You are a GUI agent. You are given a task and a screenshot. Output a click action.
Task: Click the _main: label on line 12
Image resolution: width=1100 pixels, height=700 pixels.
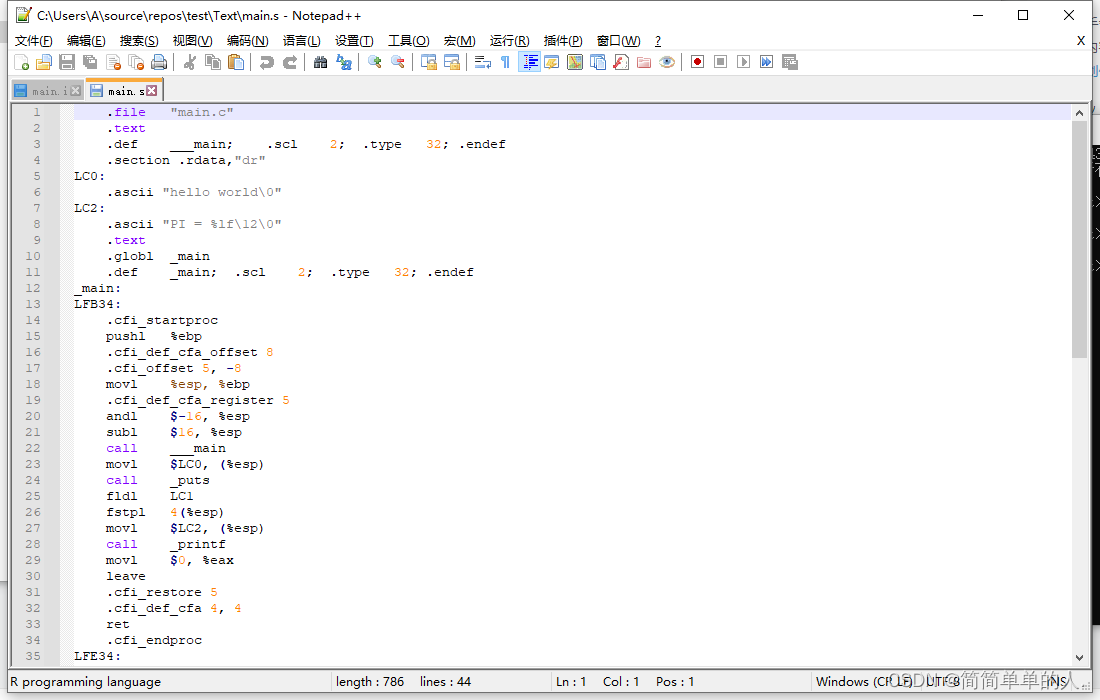point(98,288)
